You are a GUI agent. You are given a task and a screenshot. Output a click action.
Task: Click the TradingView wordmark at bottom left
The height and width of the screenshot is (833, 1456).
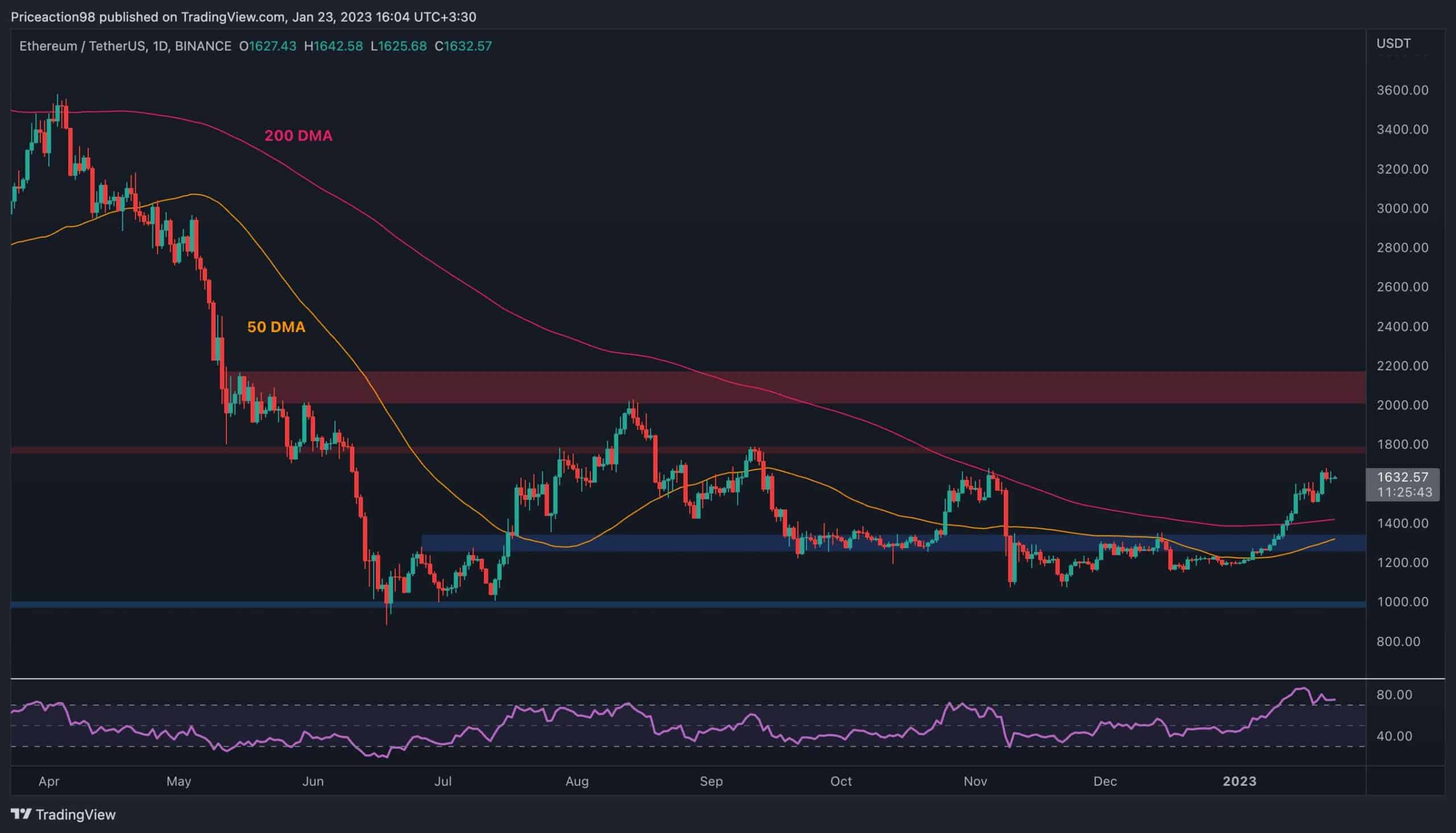click(x=76, y=814)
